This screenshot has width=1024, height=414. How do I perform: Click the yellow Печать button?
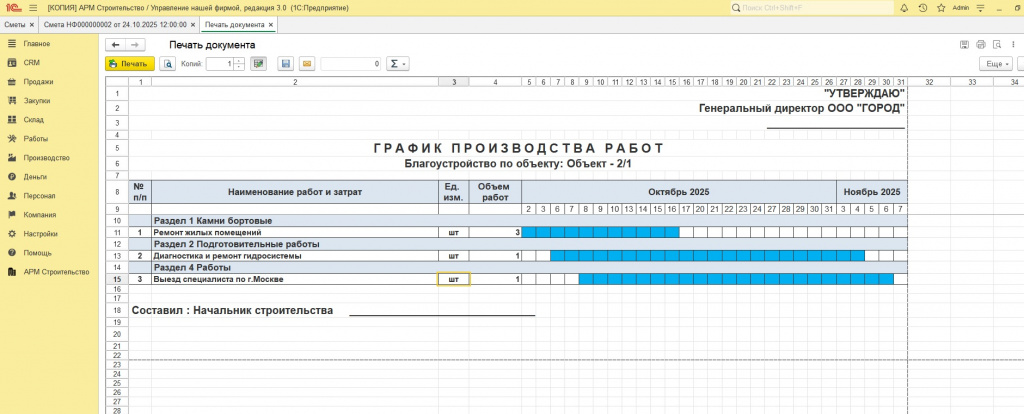(x=130, y=64)
